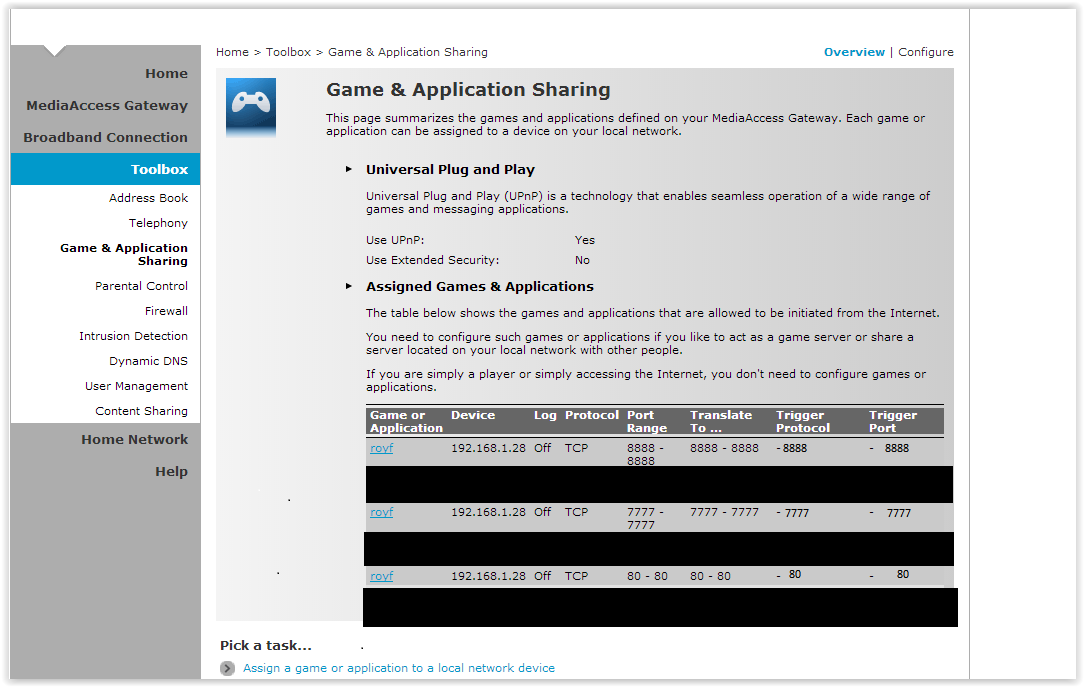Open Parental Control settings
This screenshot has width=1084, height=687.
coord(141,285)
